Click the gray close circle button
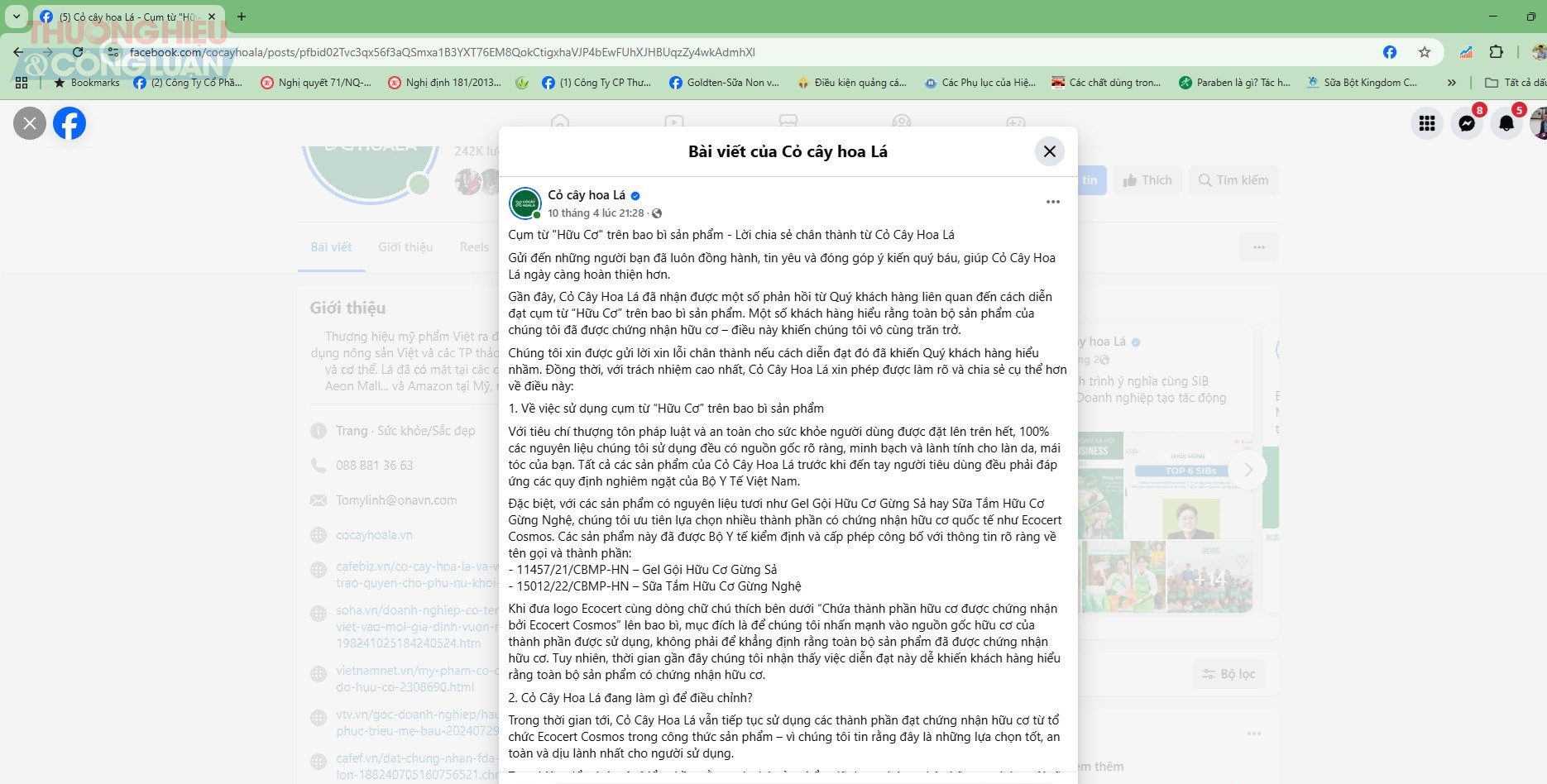1547x784 pixels. (30, 123)
